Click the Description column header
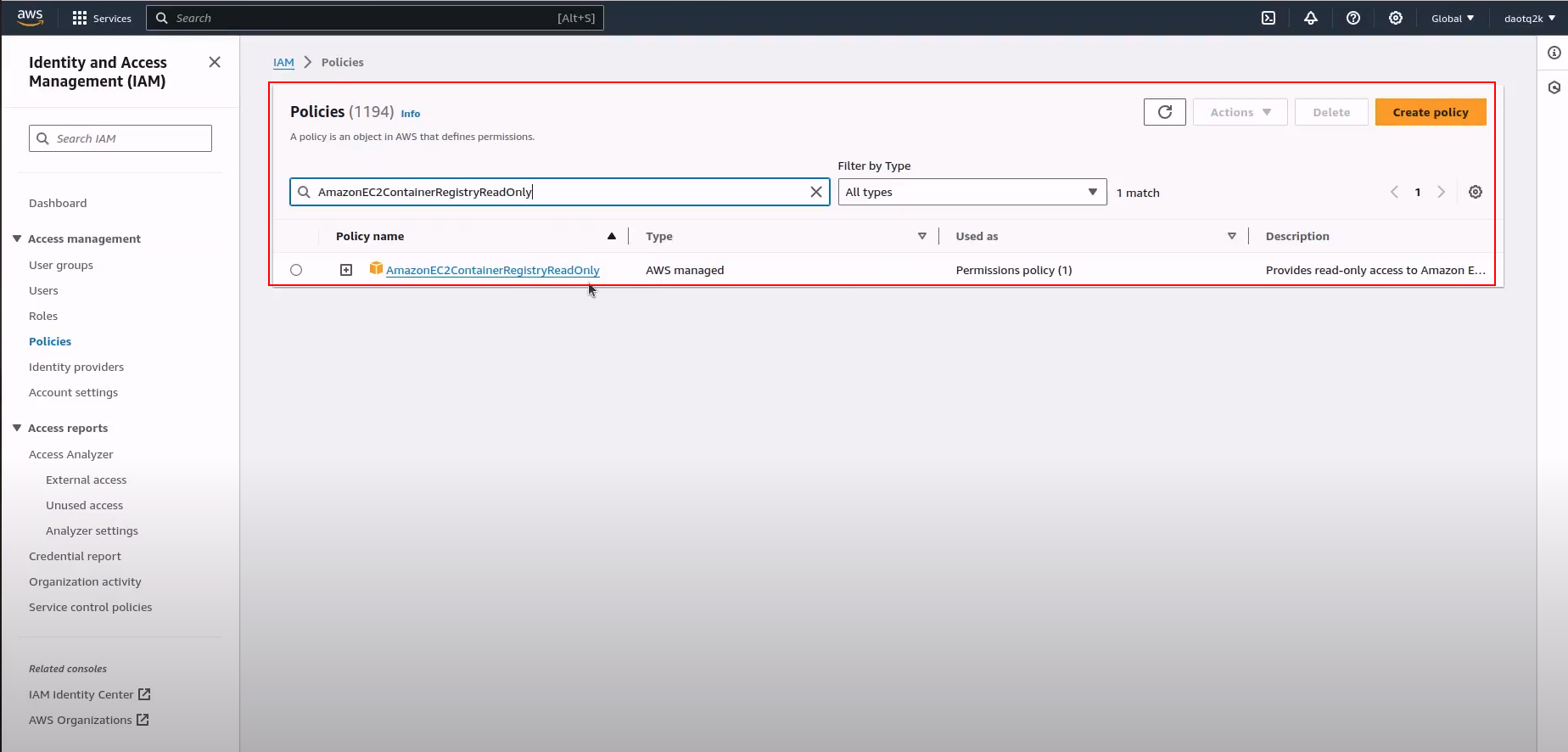Viewport: 1568px width, 752px height. tap(1297, 236)
